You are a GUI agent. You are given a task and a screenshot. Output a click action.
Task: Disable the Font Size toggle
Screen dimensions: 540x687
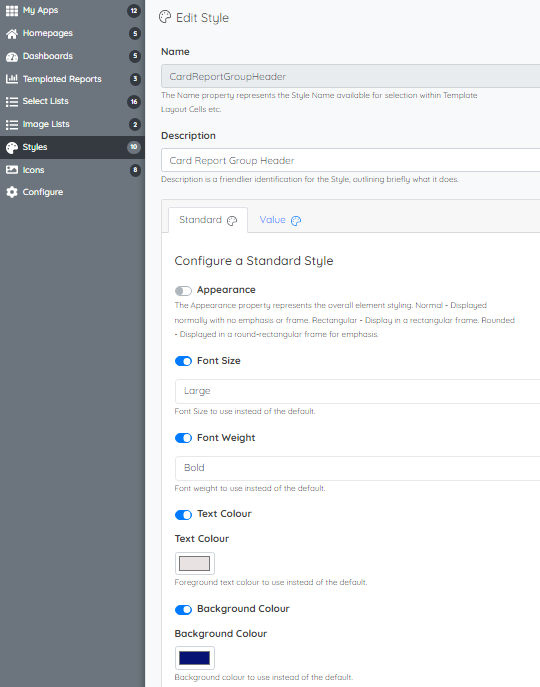183,361
